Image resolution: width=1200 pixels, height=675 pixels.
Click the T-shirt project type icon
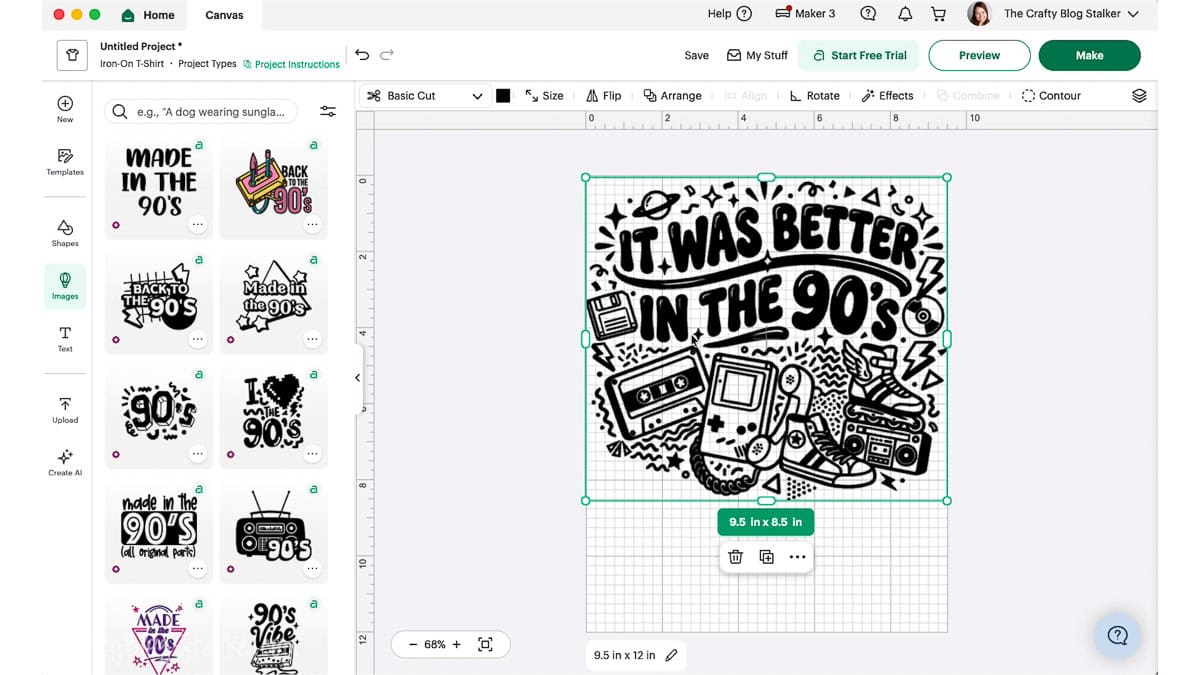click(72, 55)
